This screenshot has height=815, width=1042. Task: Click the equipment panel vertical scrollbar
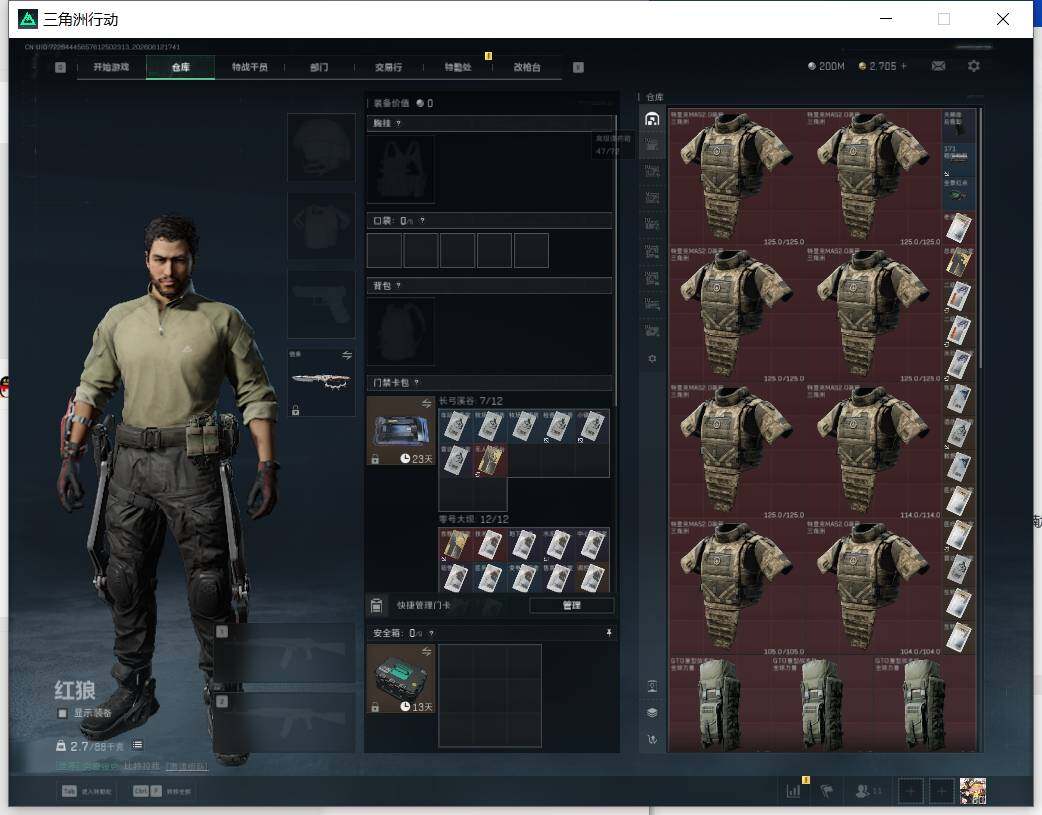[x=616, y=259]
